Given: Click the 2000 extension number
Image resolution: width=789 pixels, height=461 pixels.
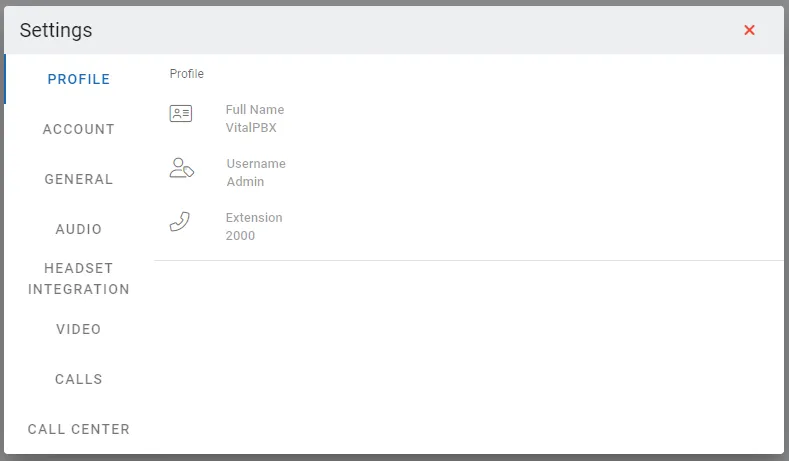Looking at the screenshot, I should (x=240, y=236).
